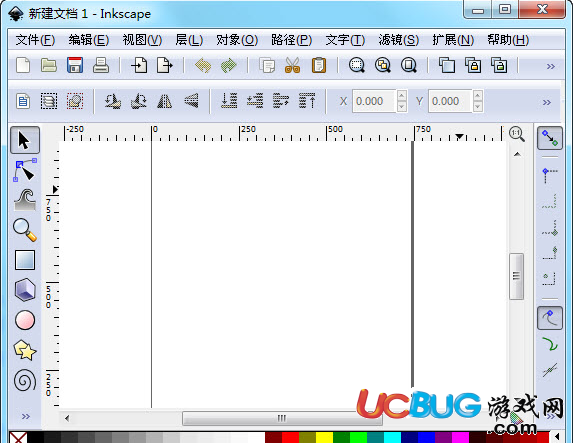Zoom to fit drawing icon
573x443 pixels.
point(383,65)
